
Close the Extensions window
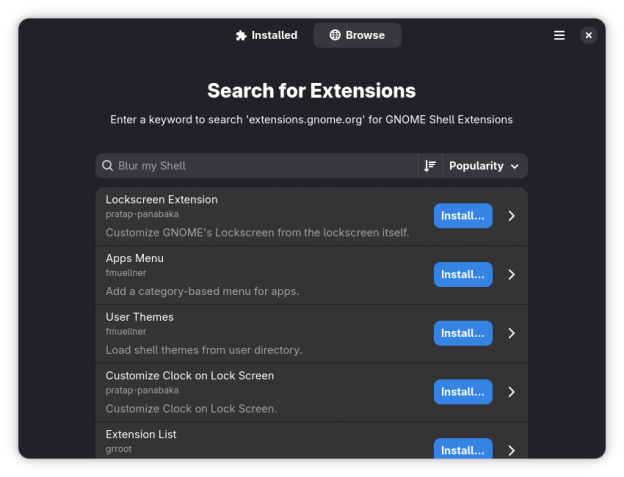pos(589,35)
